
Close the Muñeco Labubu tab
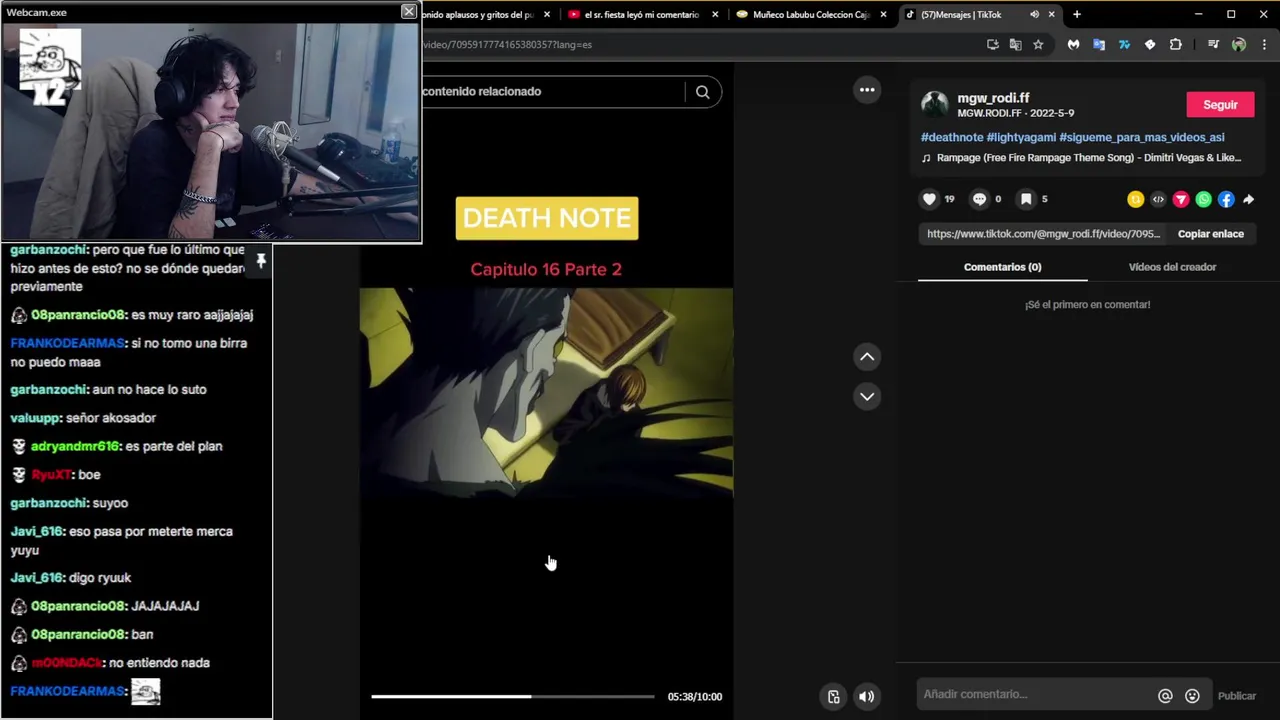click(x=883, y=15)
